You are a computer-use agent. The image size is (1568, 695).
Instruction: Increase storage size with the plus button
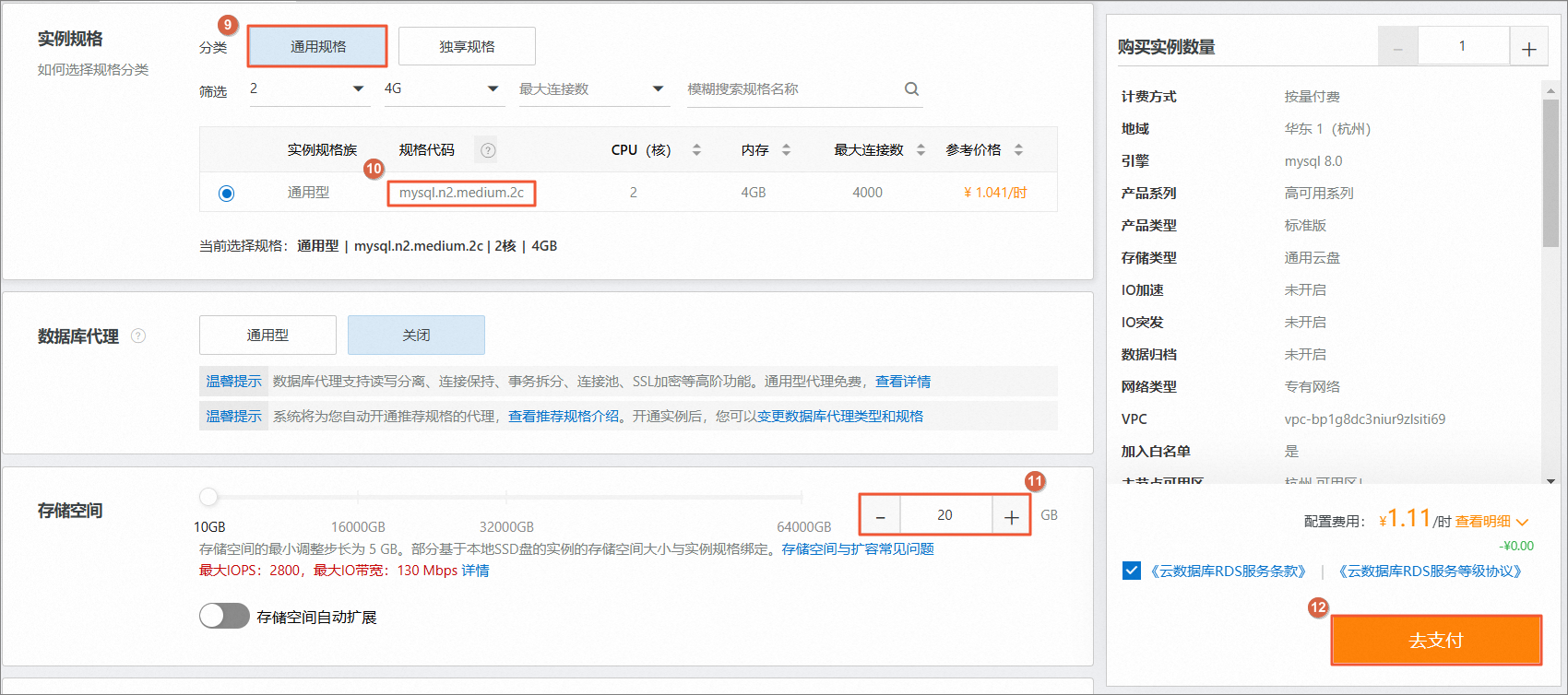pyautogui.click(x=1011, y=516)
